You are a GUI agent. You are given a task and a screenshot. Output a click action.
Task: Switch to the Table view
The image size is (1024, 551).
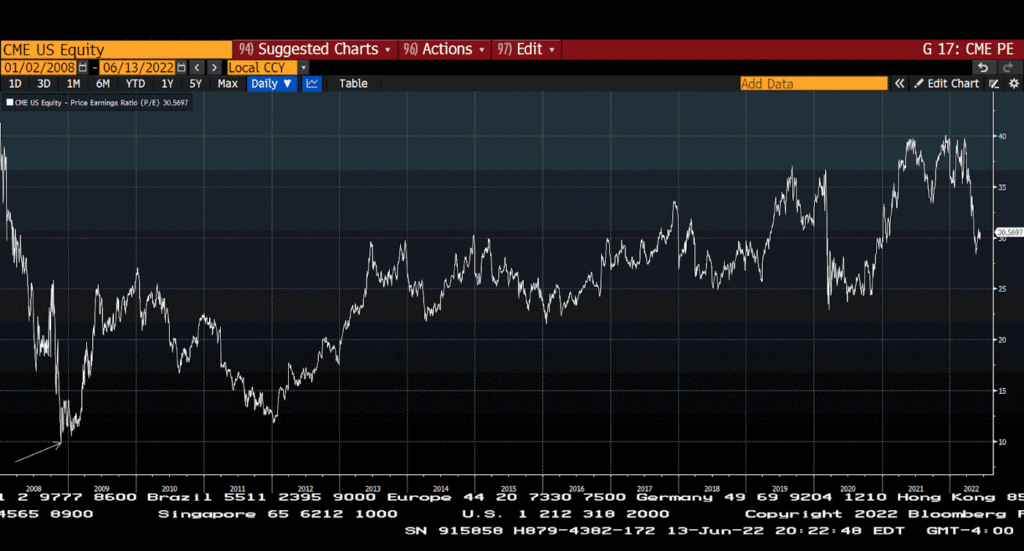(353, 84)
